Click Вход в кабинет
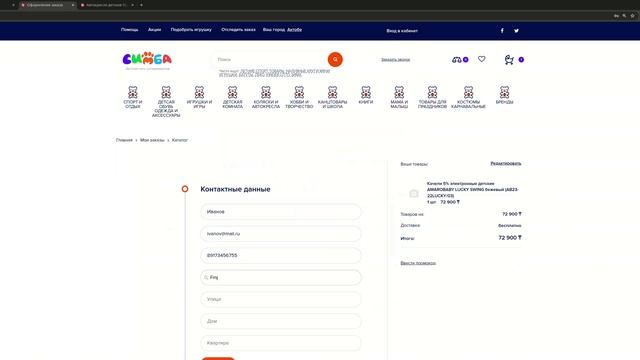Viewport: 640px width, 360px height. tap(402, 31)
